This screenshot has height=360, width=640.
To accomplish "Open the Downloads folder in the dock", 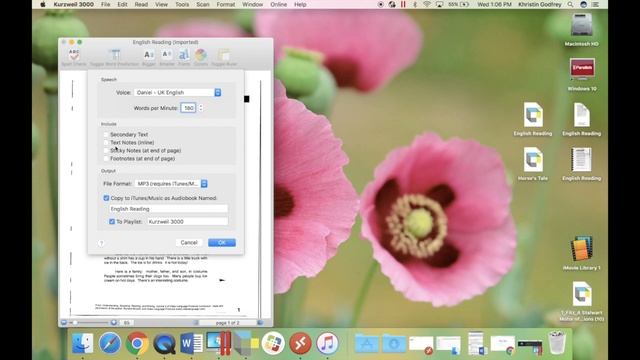I will click(x=394, y=343).
